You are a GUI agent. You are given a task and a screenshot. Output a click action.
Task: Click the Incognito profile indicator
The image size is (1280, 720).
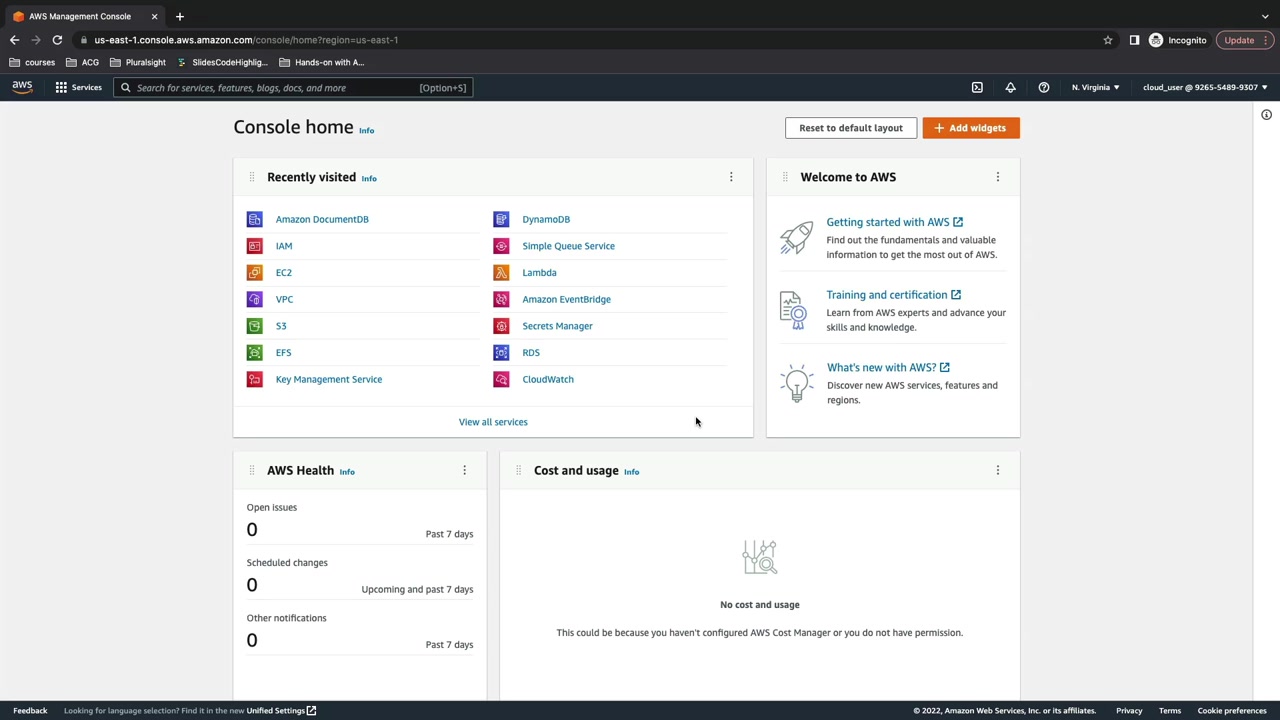tap(1178, 40)
